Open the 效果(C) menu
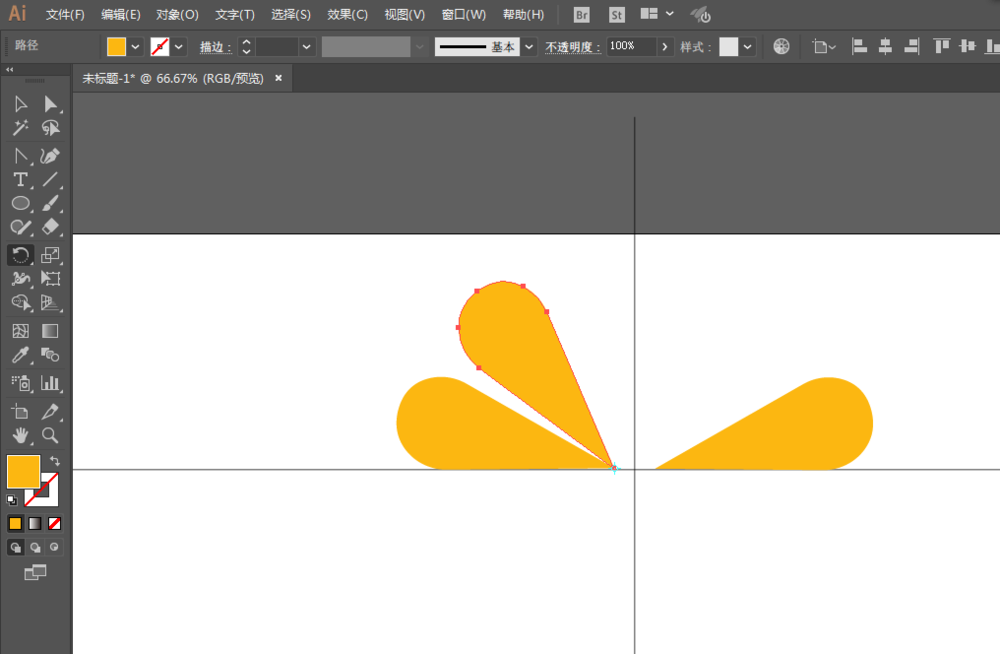Image resolution: width=1000 pixels, height=654 pixels. click(348, 15)
